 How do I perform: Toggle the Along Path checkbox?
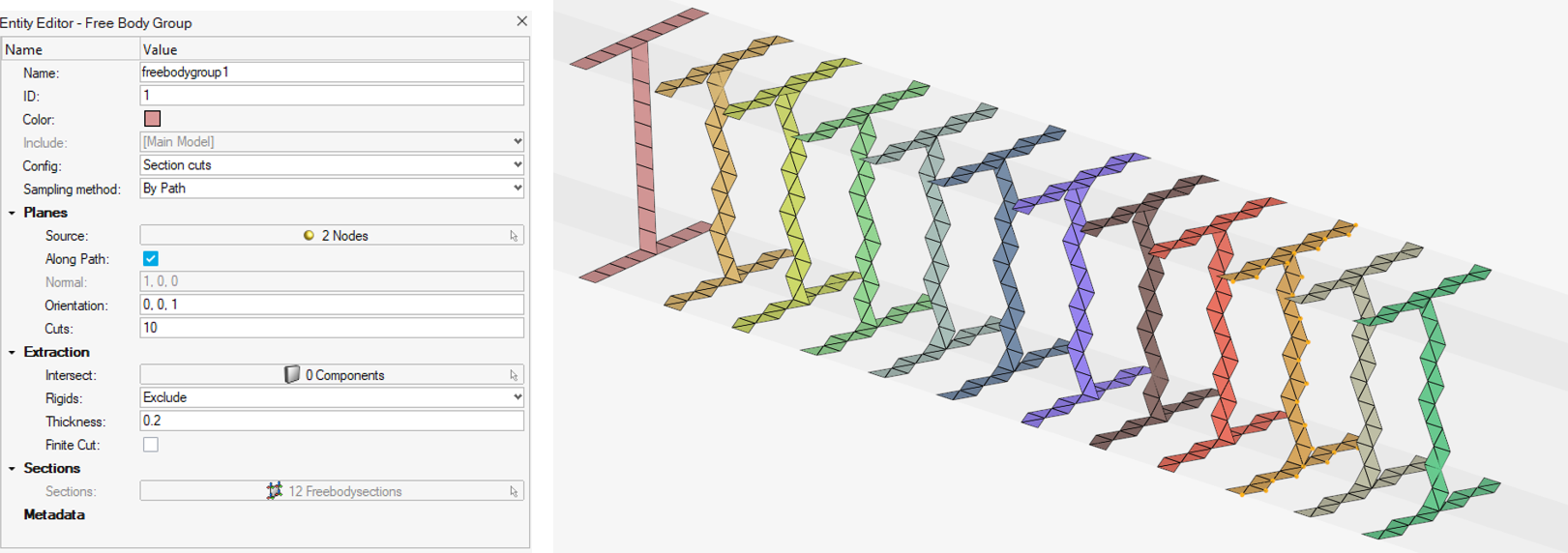click(151, 258)
